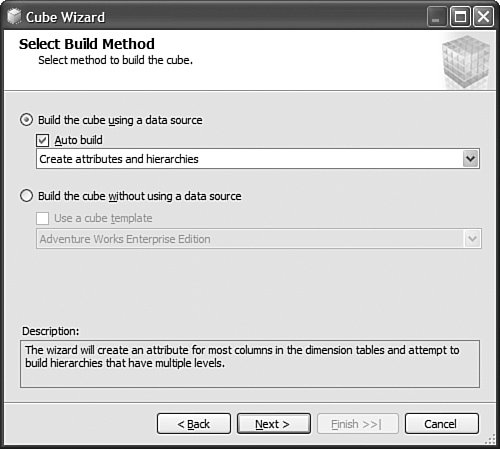The image size is (500, 449).
Task: Click the Description text box
Action: click(250, 364)
